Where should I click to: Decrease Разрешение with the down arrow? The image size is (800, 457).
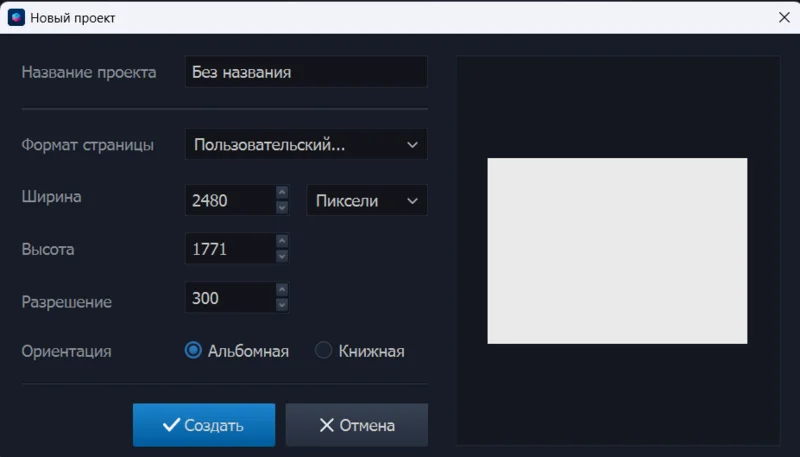tap(282, 305)
